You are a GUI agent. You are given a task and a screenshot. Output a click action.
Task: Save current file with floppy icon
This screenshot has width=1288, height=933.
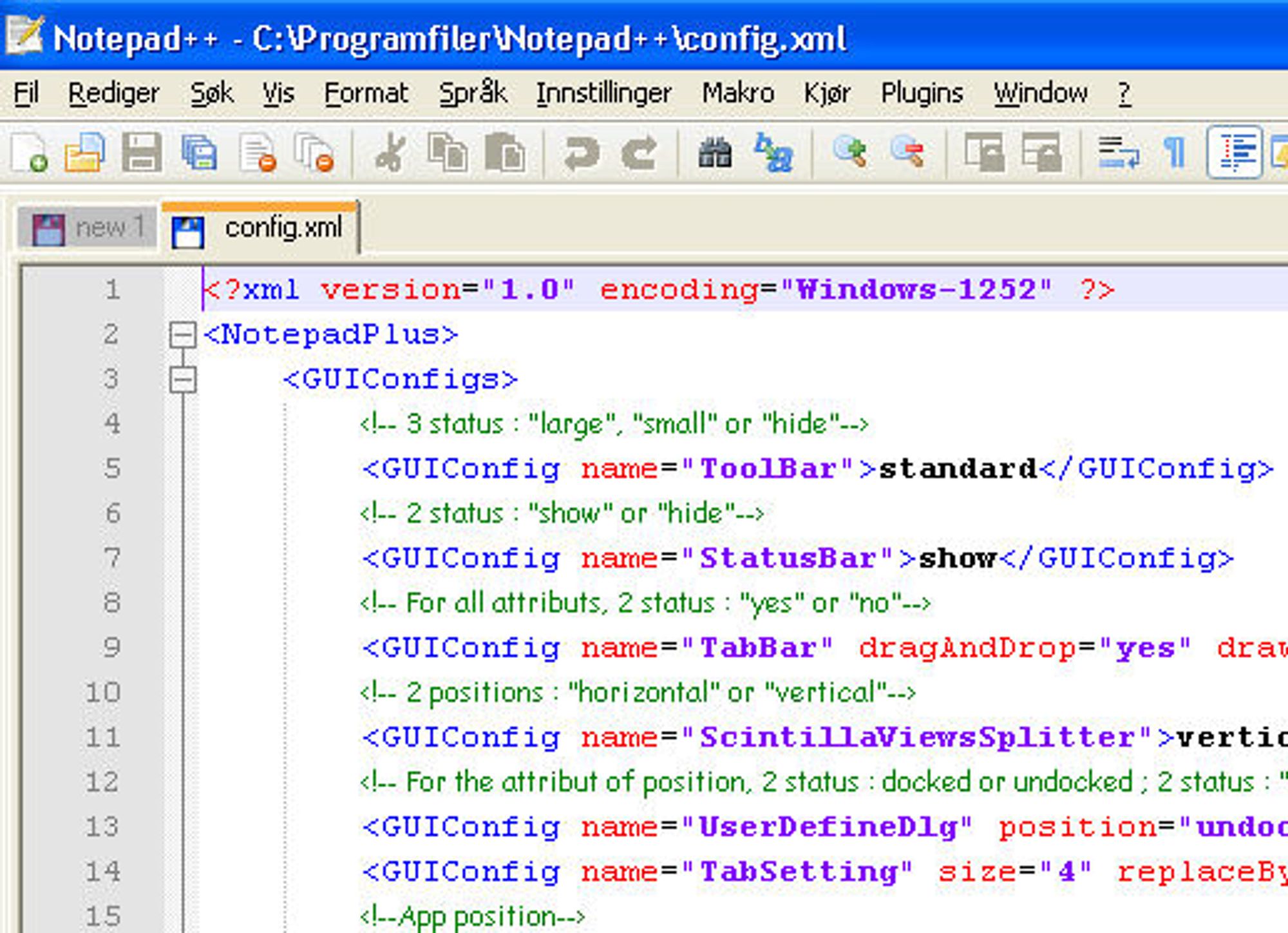coord(142,152)
